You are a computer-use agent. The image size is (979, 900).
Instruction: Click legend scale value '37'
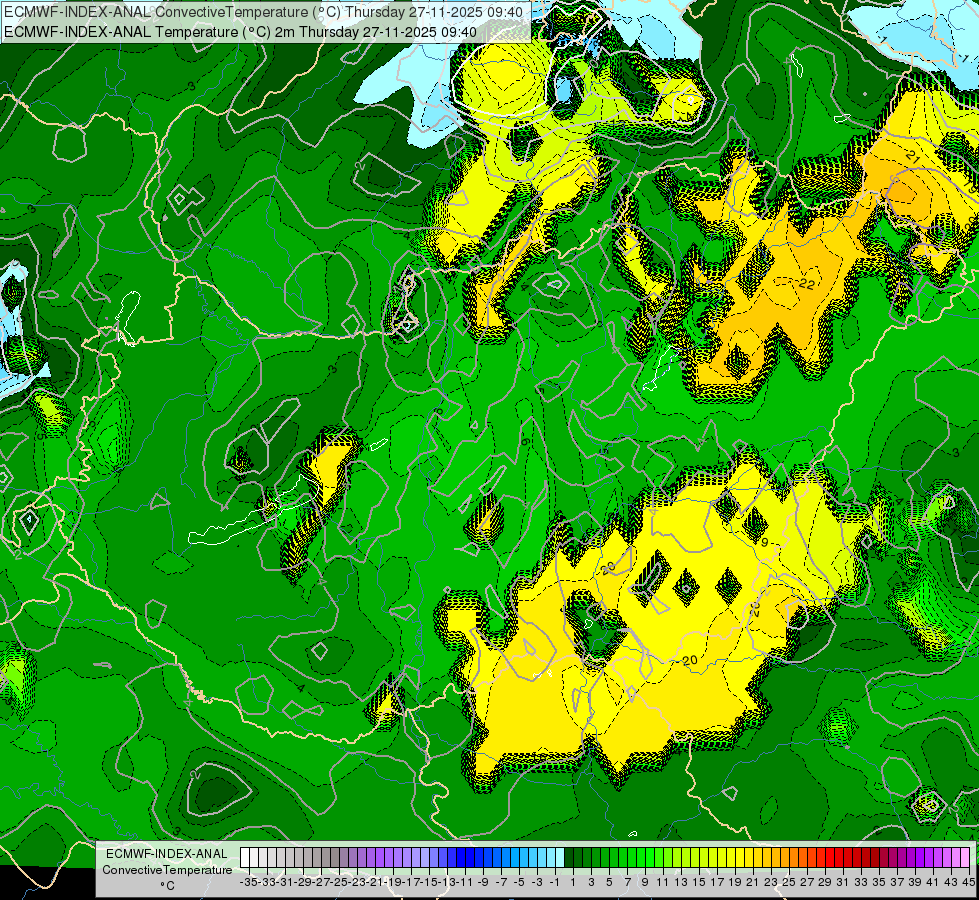[x=897, y=882]
